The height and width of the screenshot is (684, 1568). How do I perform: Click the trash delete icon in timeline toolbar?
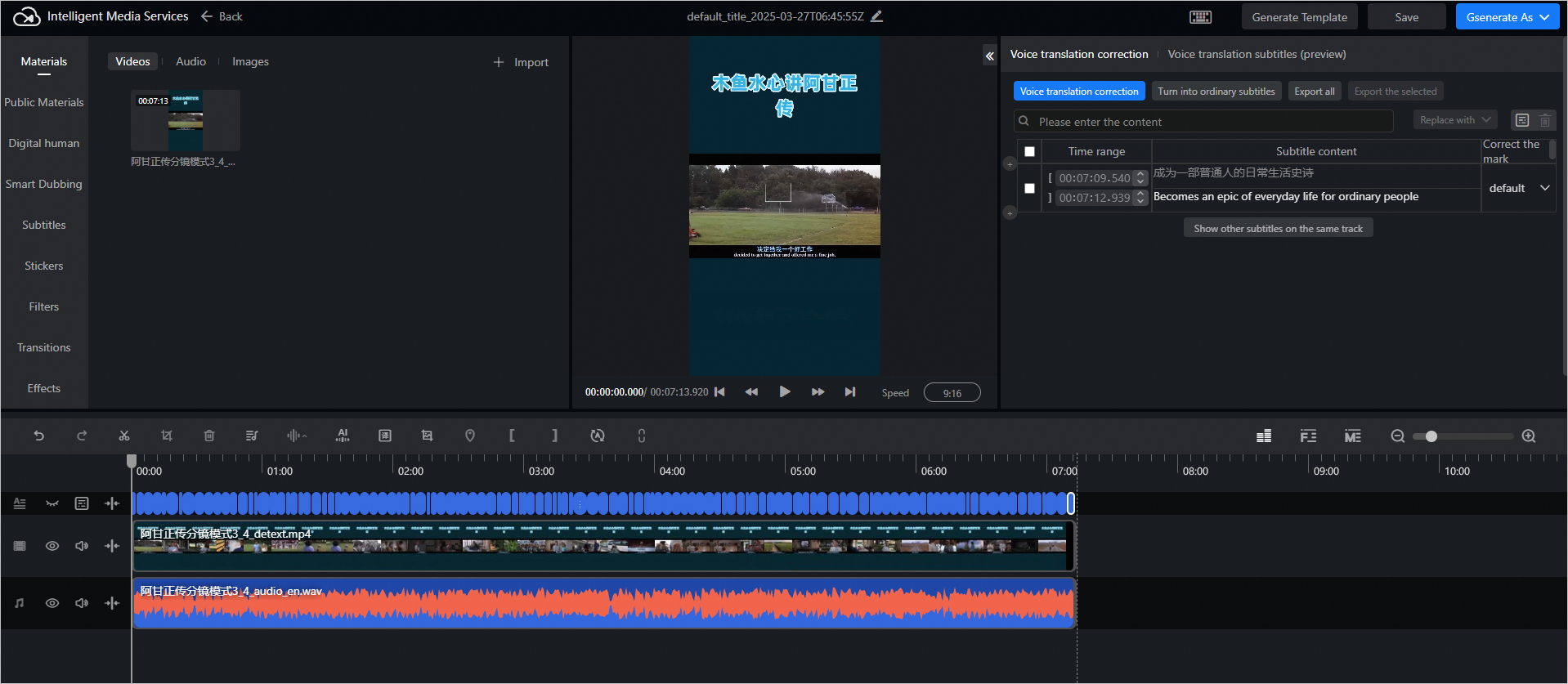coord(209,436)
